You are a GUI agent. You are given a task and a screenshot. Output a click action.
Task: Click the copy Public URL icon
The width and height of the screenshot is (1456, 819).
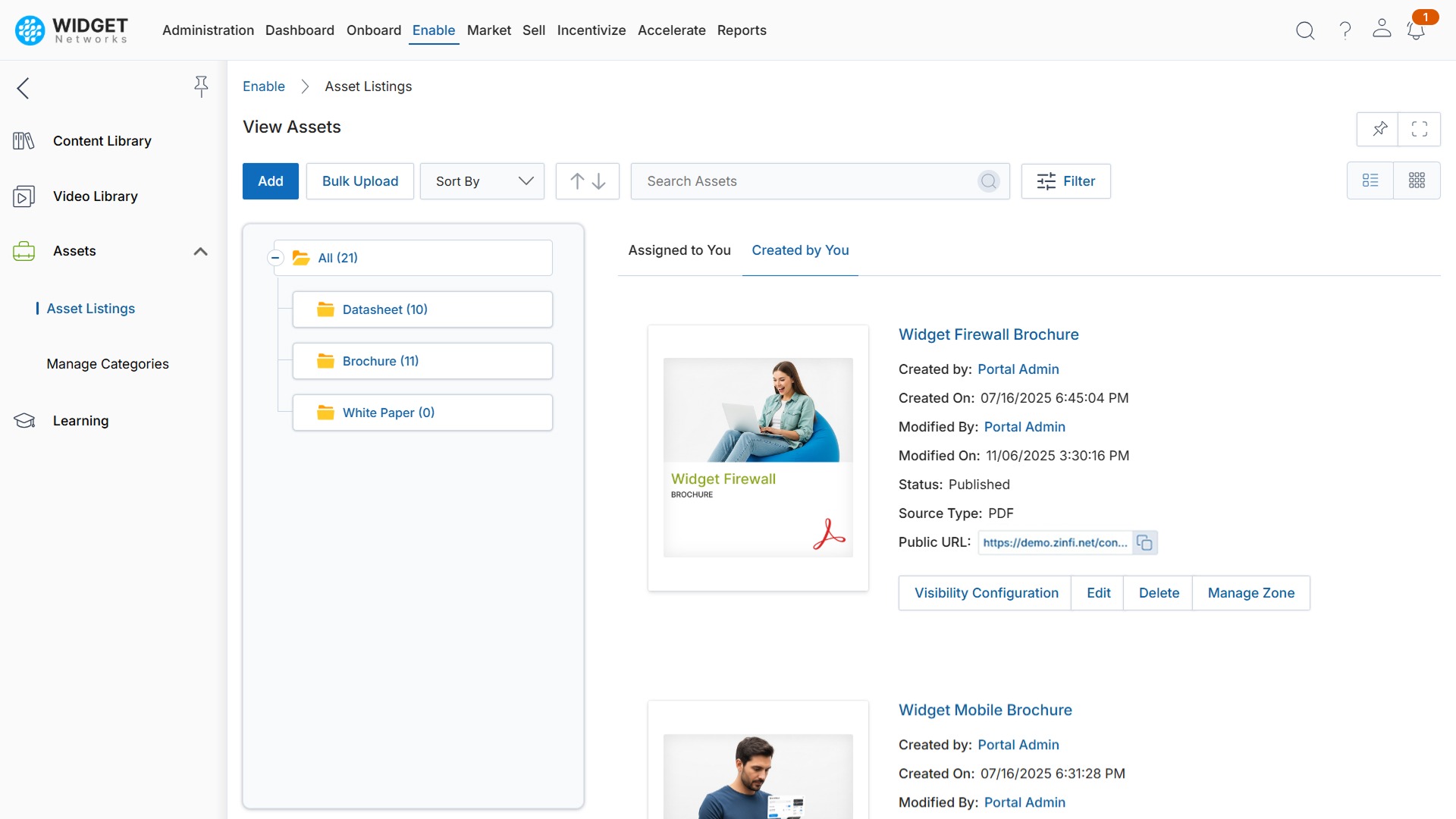1144,543
